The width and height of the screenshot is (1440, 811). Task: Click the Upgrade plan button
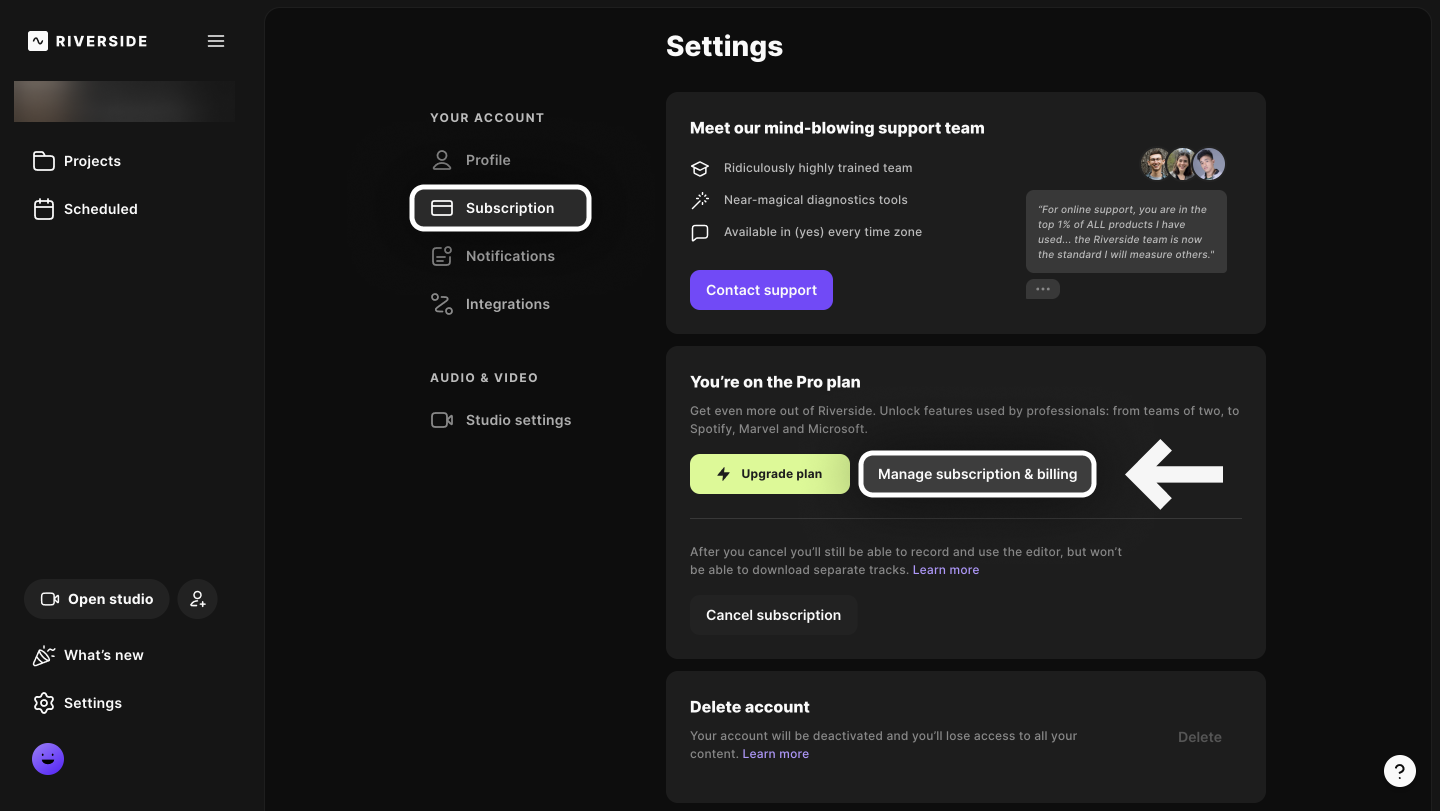(769, 473)
